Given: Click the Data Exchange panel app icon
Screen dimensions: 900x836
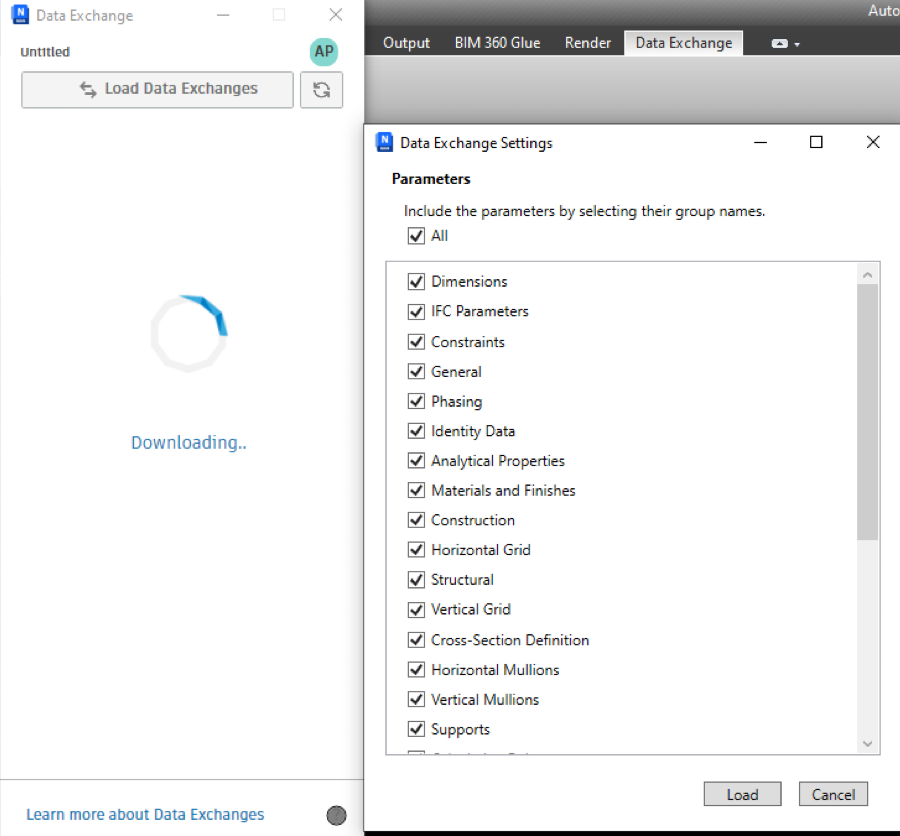Looking at the screenshot, I should click(20, 14).
